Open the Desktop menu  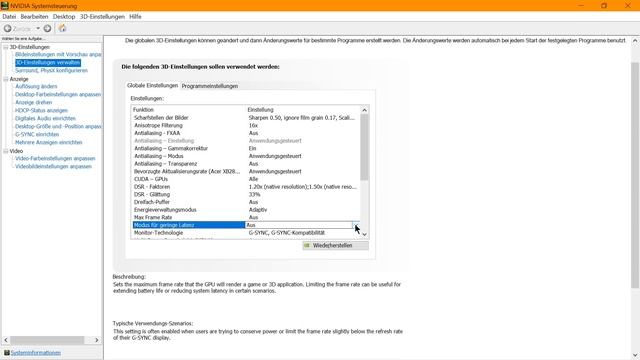coord(64,17)
